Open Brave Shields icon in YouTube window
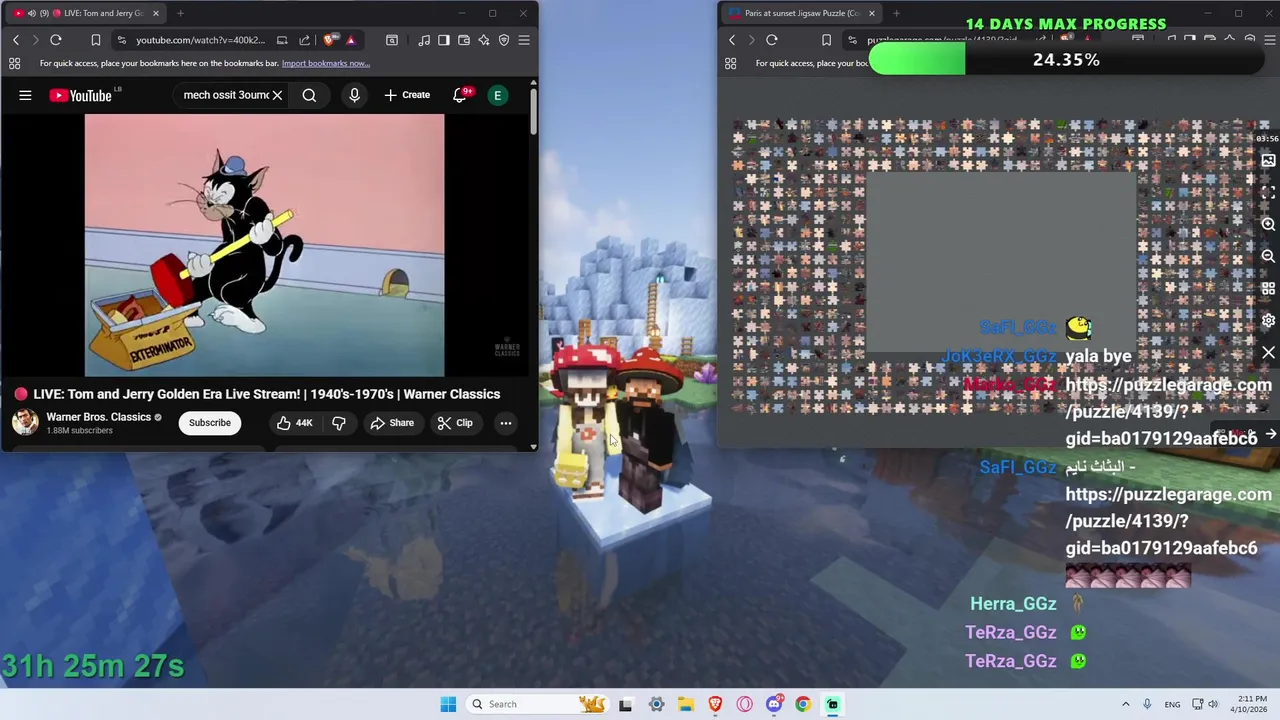 pos(329,40)
